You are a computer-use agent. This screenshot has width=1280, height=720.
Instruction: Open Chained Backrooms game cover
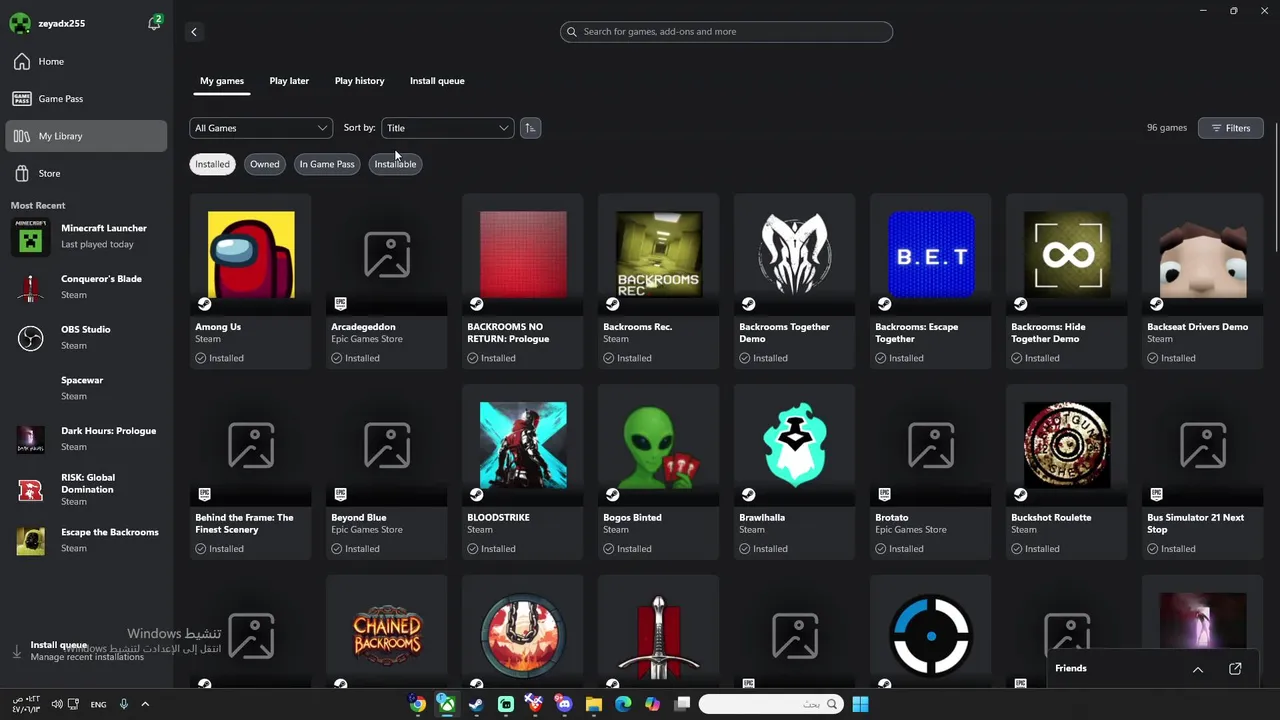click(x=387, y=635)
